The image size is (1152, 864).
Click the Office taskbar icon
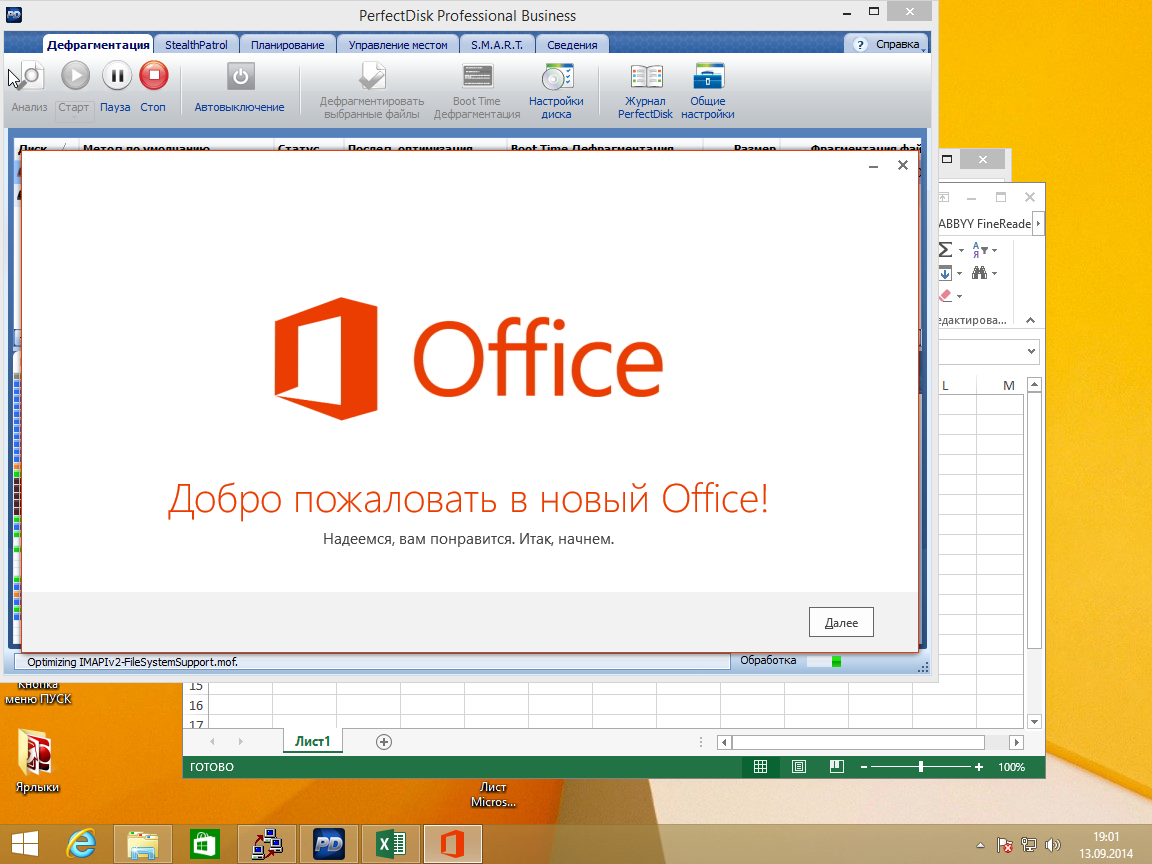(x=453, y=844)
